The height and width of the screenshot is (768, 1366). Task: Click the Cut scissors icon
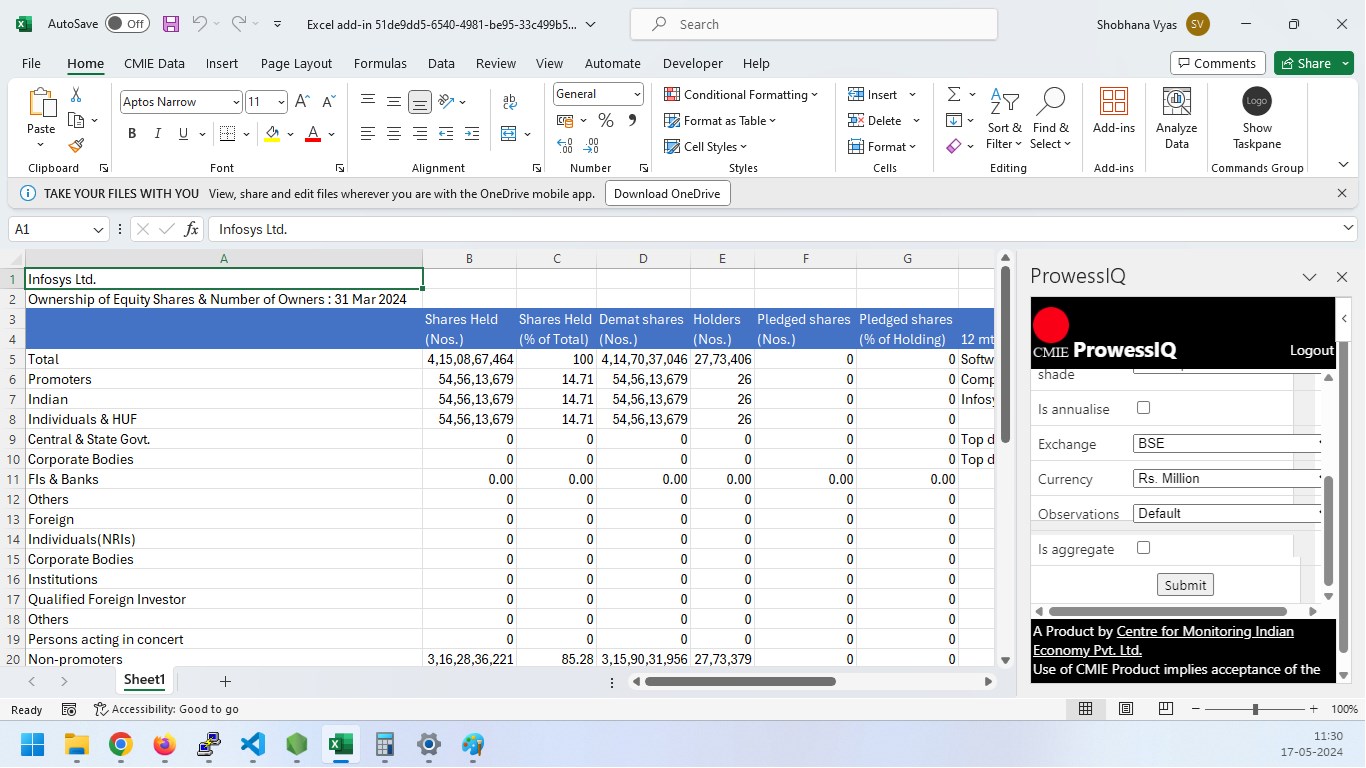[76, 95]
